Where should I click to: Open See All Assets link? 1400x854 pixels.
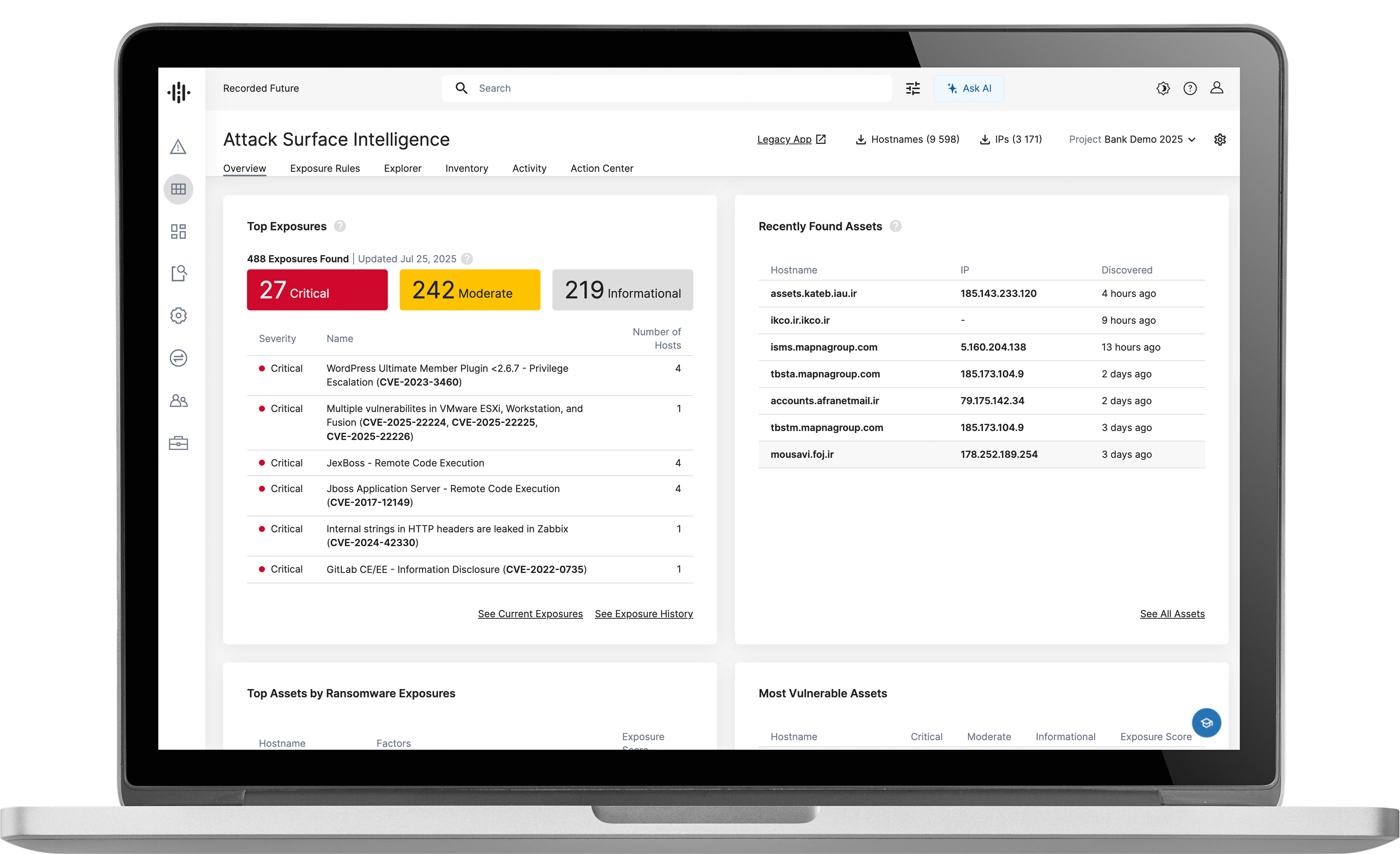(1172, 614)
